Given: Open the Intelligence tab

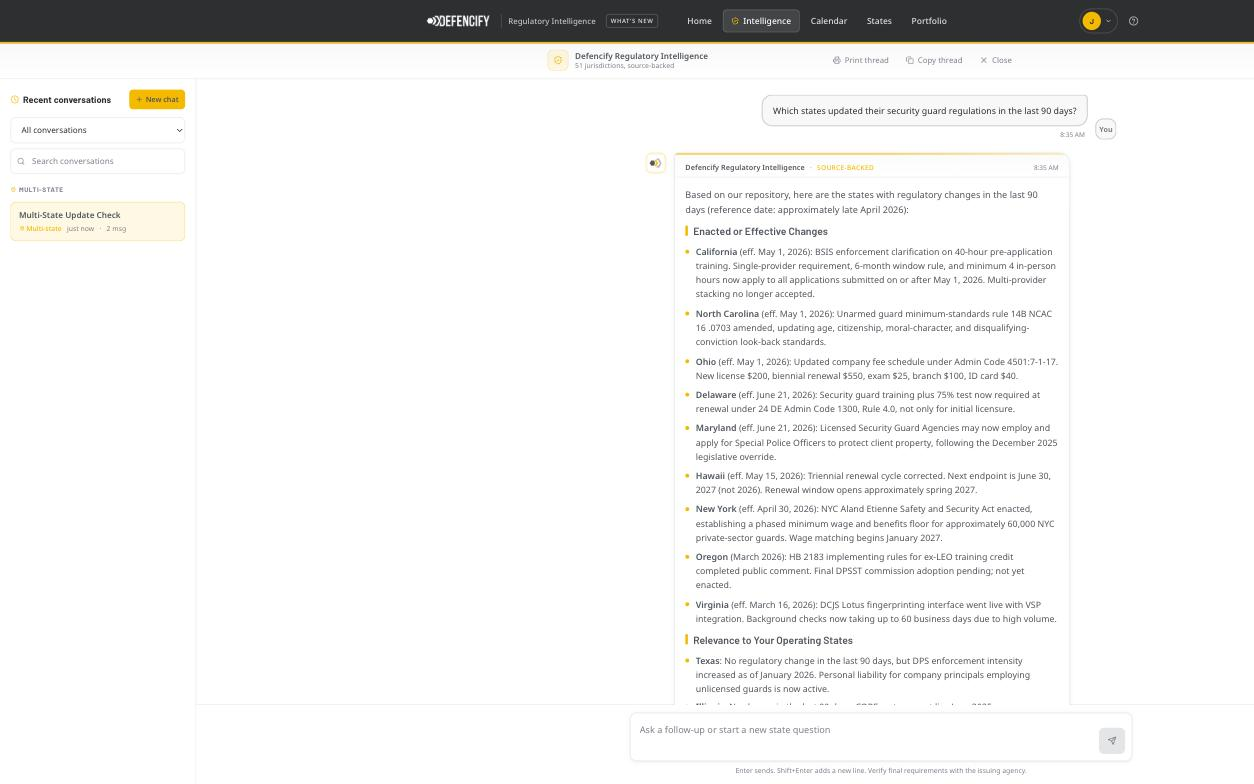Looking at the screenshot, I should click(761, 20).
